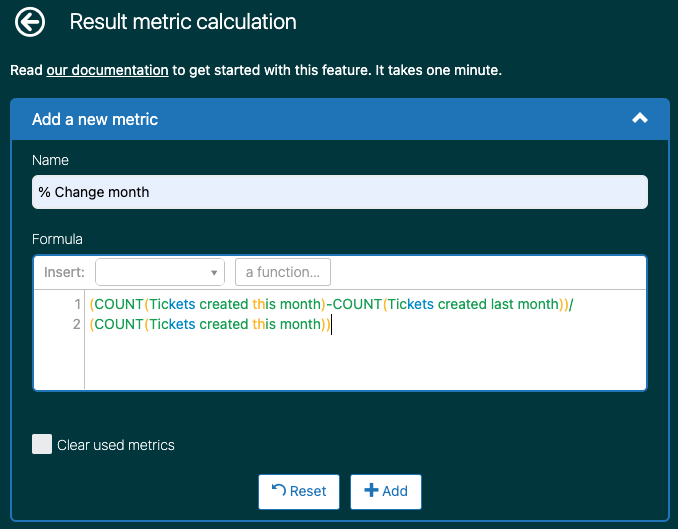This screenshot has height=529, width=678.
Task: Tick the Clear used metrics checkbox
Action: (x=42, y=445)
